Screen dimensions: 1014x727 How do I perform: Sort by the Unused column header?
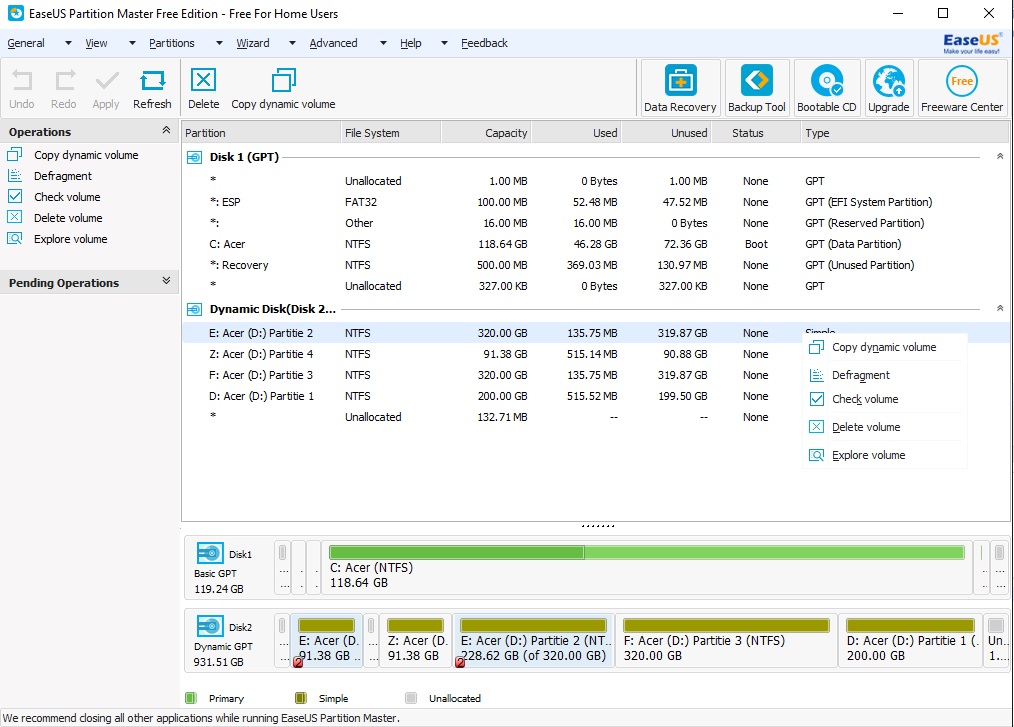pyautogui.click(x=667, y=133)
